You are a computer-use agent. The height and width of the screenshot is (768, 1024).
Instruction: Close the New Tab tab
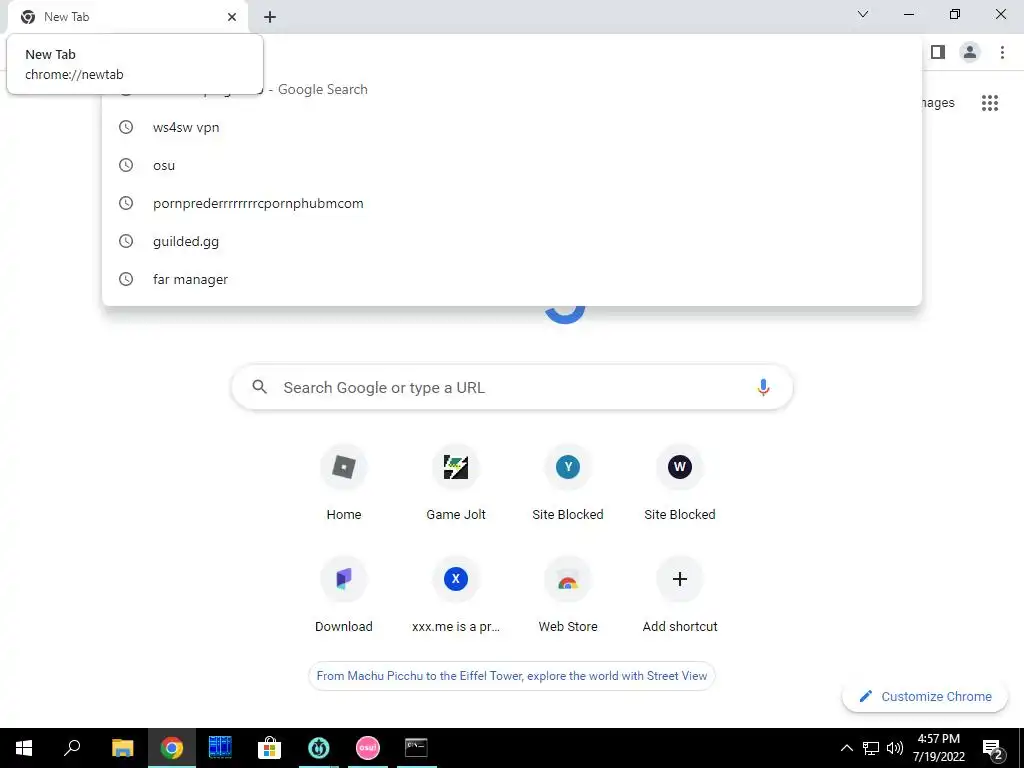point(232,17)
